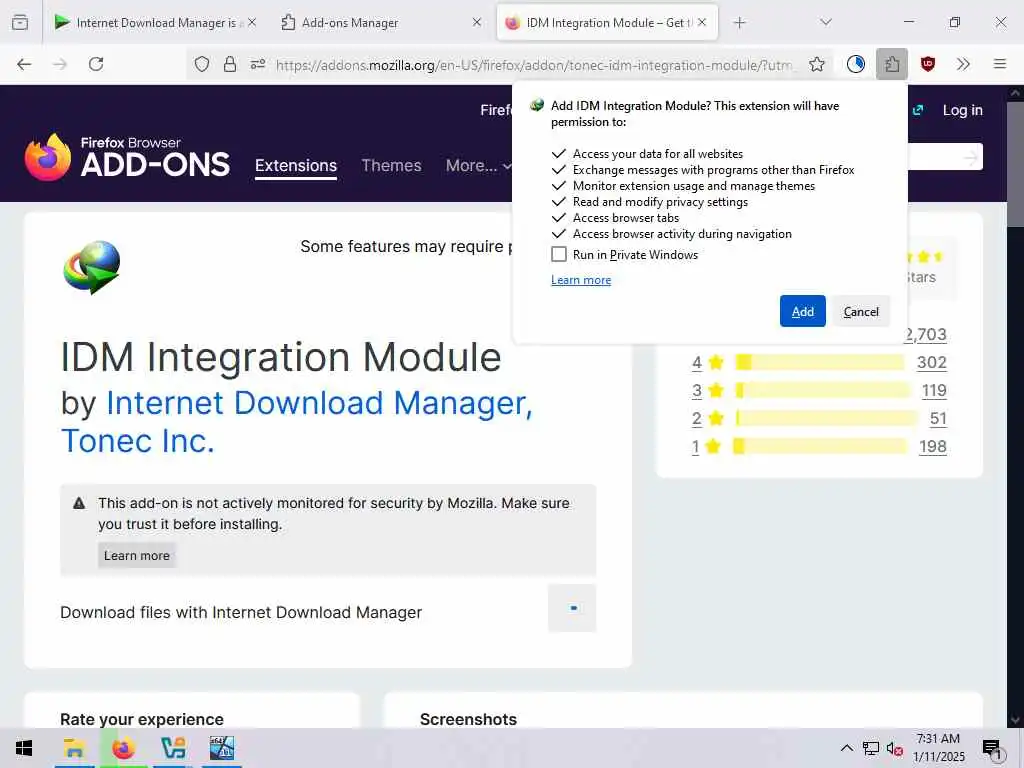Viewport: 1024px width, 768px height.
Task: Enable Run in Private Windows checkbox
Action: pos(559,254)
